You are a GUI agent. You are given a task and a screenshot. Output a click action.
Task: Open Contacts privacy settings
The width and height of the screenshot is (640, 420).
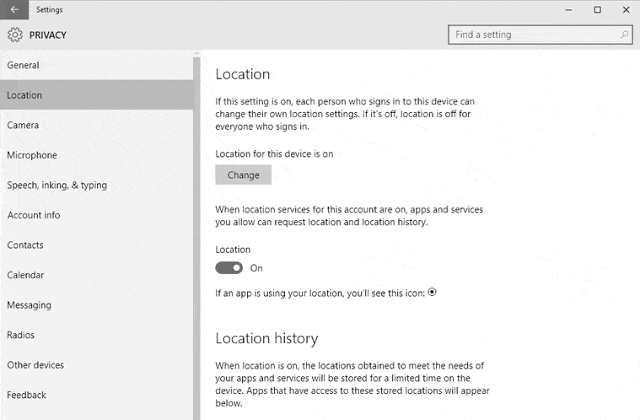96,245
